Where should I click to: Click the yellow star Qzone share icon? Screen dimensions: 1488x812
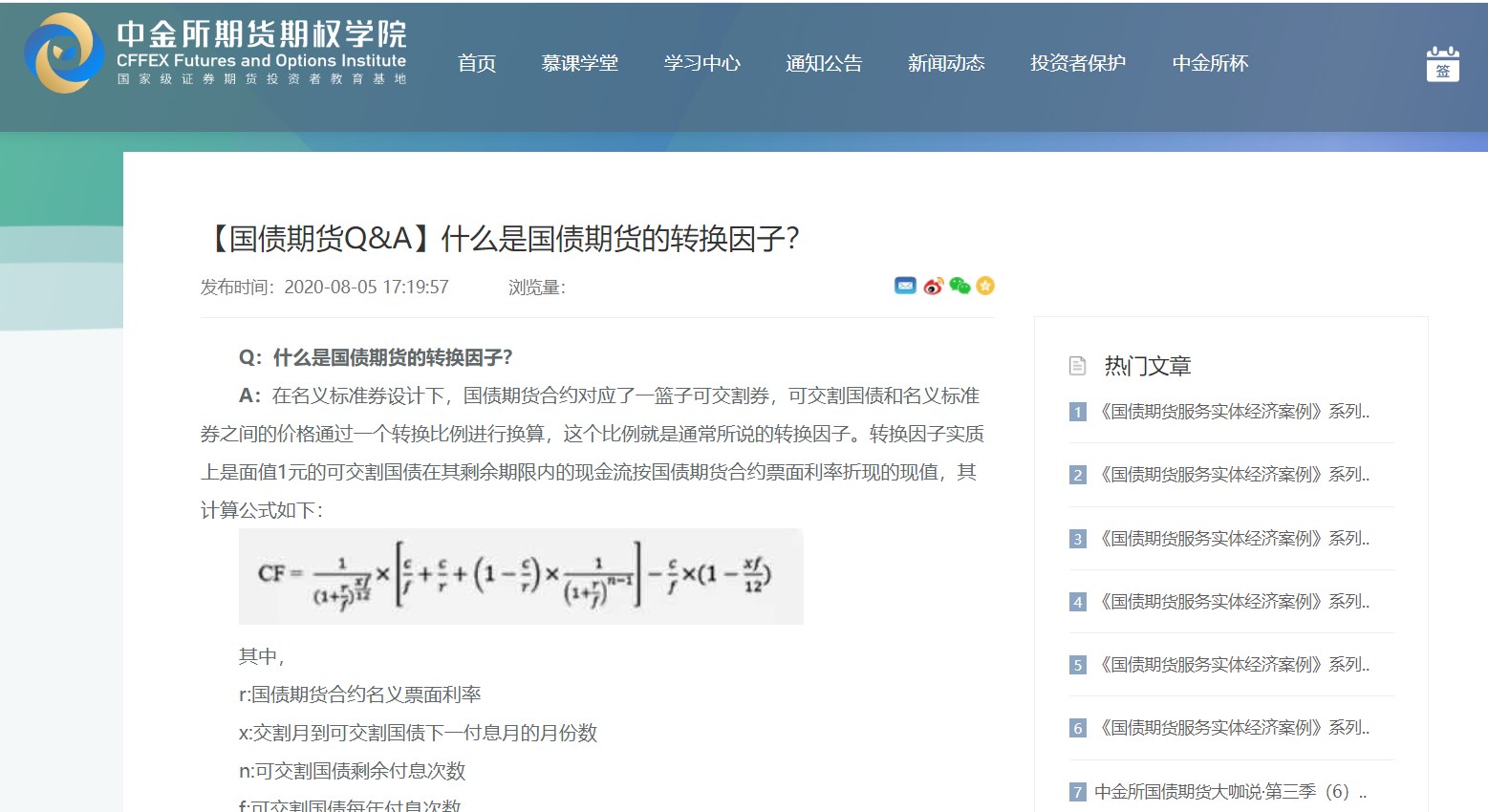click(985, 286)
